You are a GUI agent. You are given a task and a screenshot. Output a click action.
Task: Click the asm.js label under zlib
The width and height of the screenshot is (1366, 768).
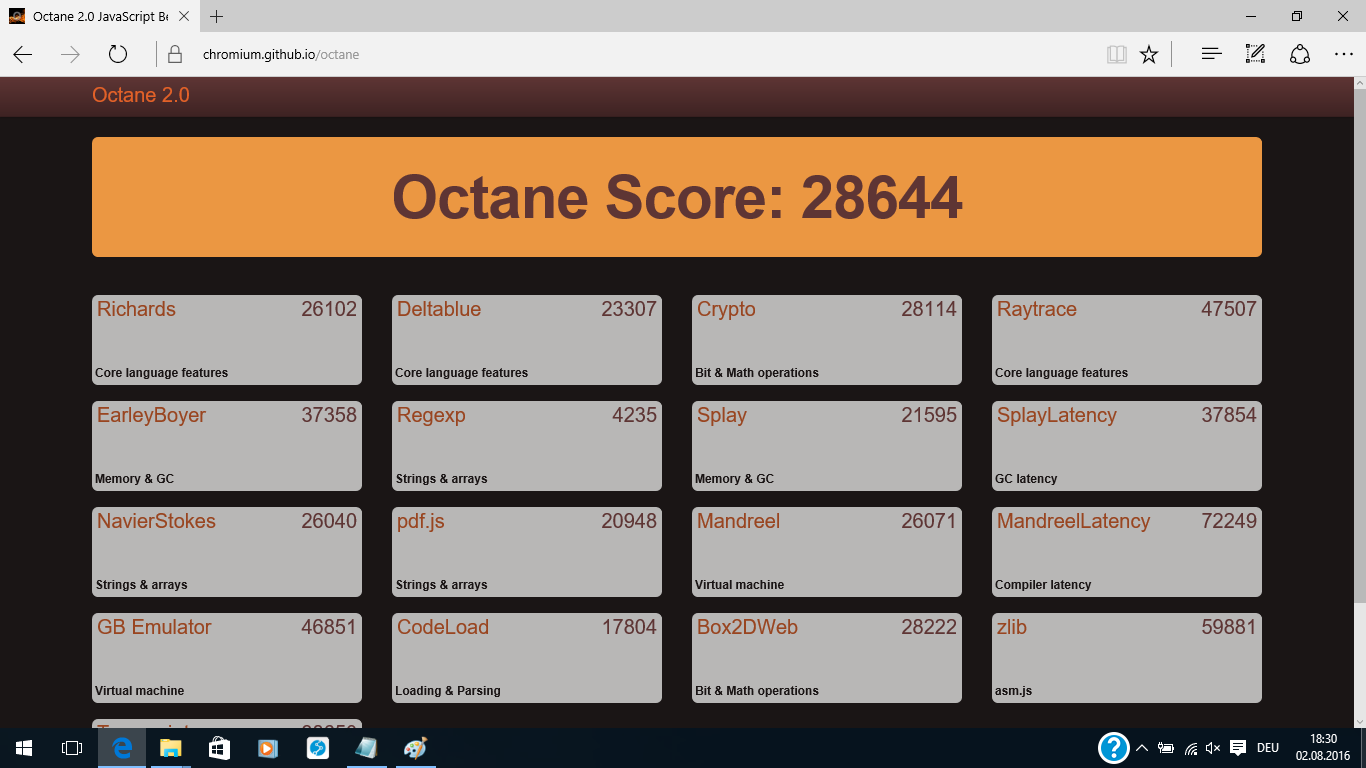click(x=1014, y=691)
